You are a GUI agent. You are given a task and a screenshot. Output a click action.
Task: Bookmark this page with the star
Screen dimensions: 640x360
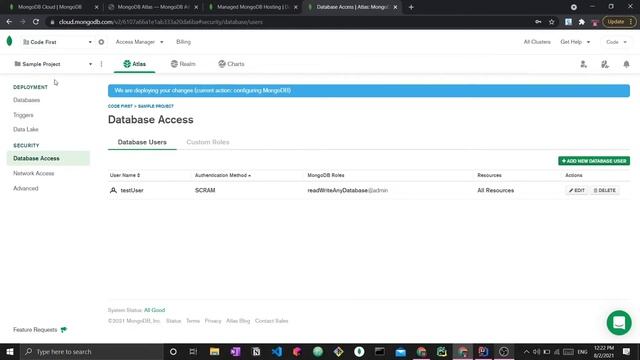(551, 22)
